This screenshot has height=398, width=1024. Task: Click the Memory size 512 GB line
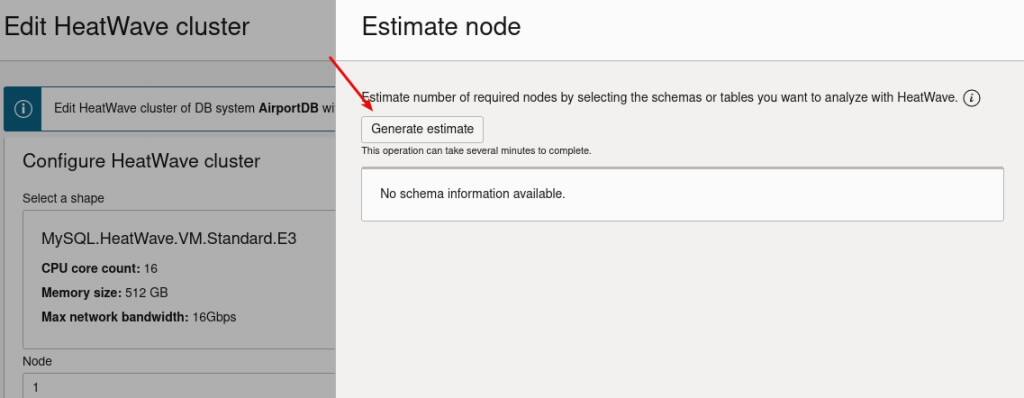[104, 293]
